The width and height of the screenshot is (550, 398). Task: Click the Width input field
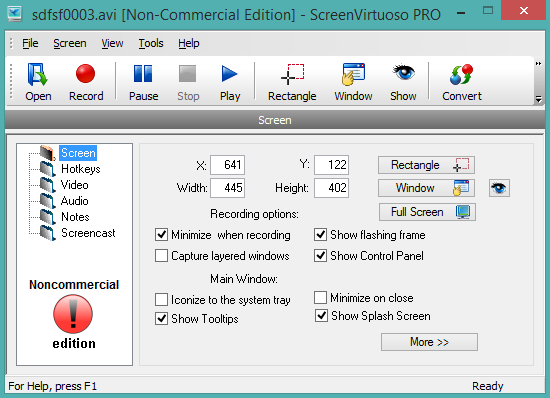pyautogui.click(x=227, y=188)
